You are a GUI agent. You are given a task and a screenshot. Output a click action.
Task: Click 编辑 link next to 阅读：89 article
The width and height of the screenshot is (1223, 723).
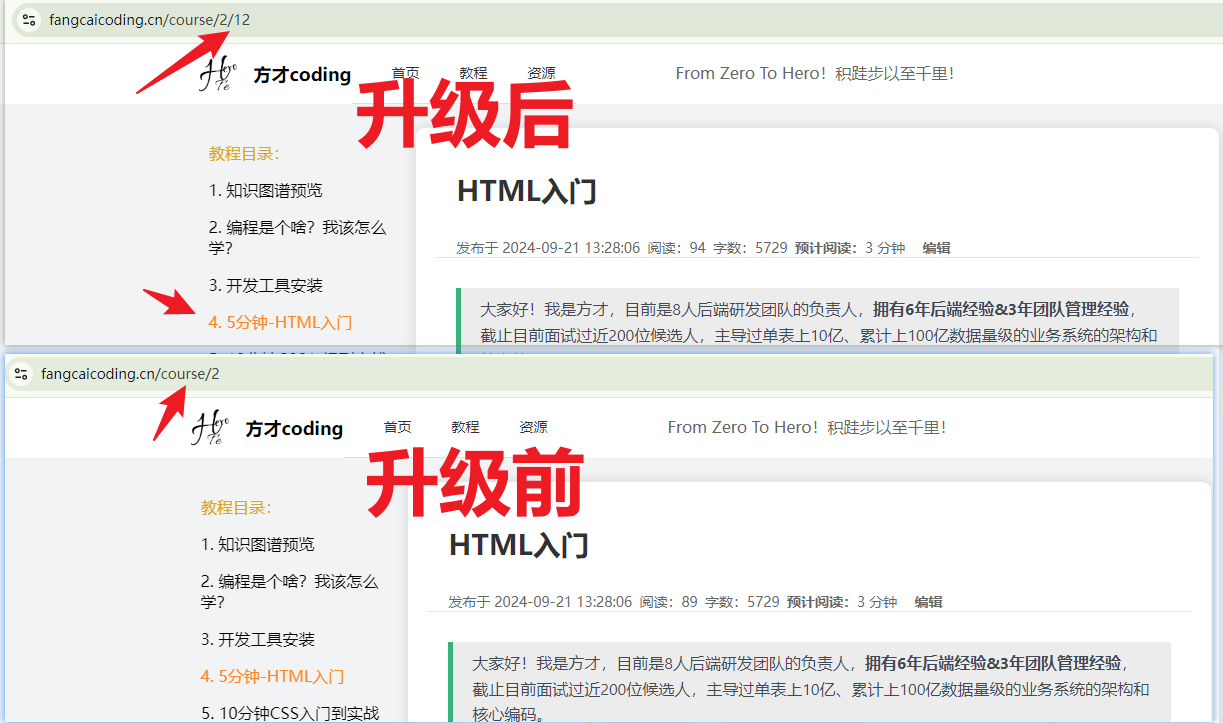928,602
